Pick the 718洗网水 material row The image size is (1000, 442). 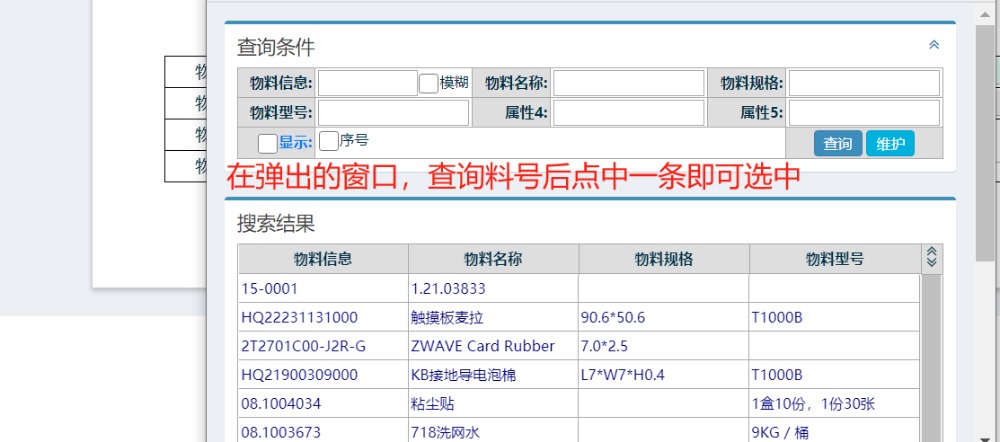[444, 432]
